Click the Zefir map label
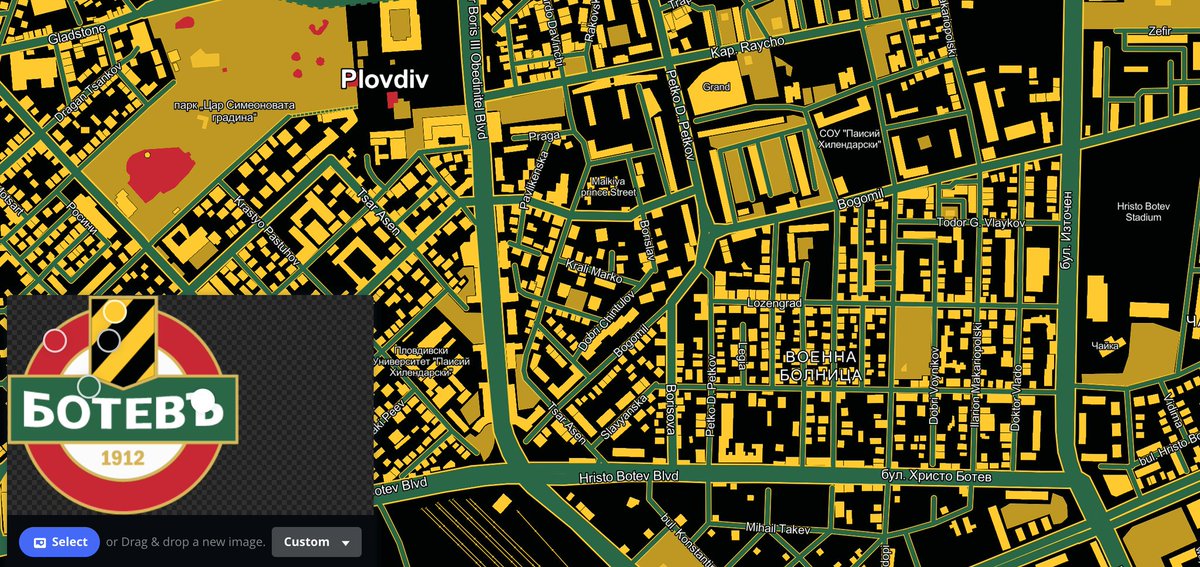1200x567 pixels. [x=1159, y=31]
